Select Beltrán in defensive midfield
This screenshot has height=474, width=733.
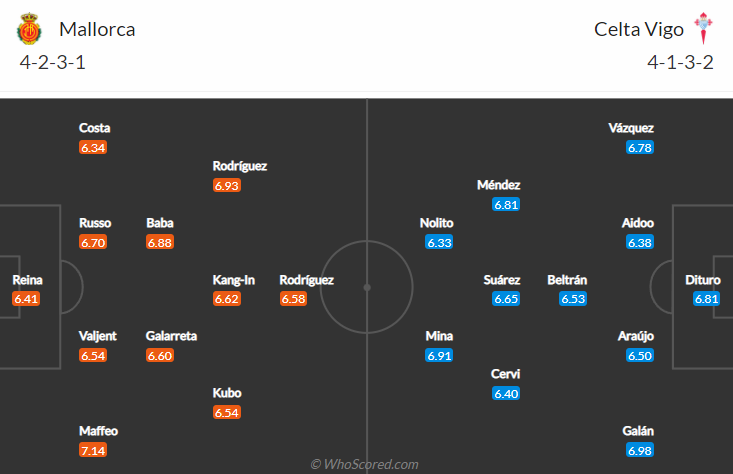[567, 281]
